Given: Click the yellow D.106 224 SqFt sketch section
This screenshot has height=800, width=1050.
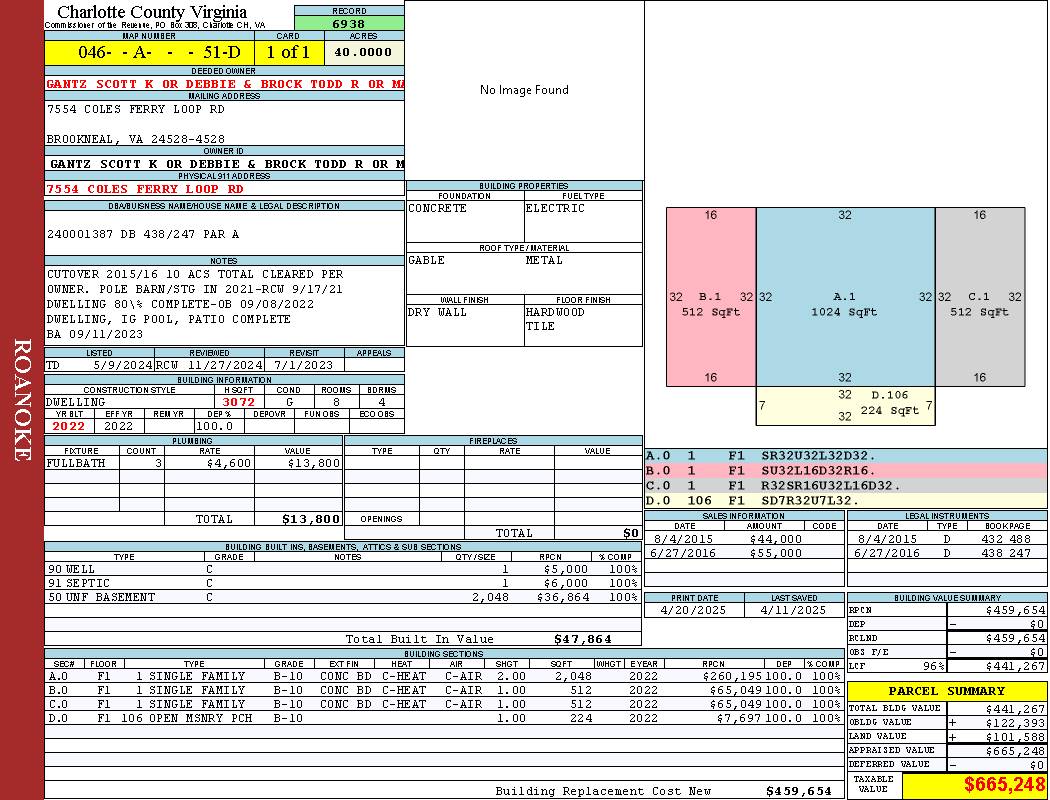Looking at the screenshot, I should tap(846, 406).
